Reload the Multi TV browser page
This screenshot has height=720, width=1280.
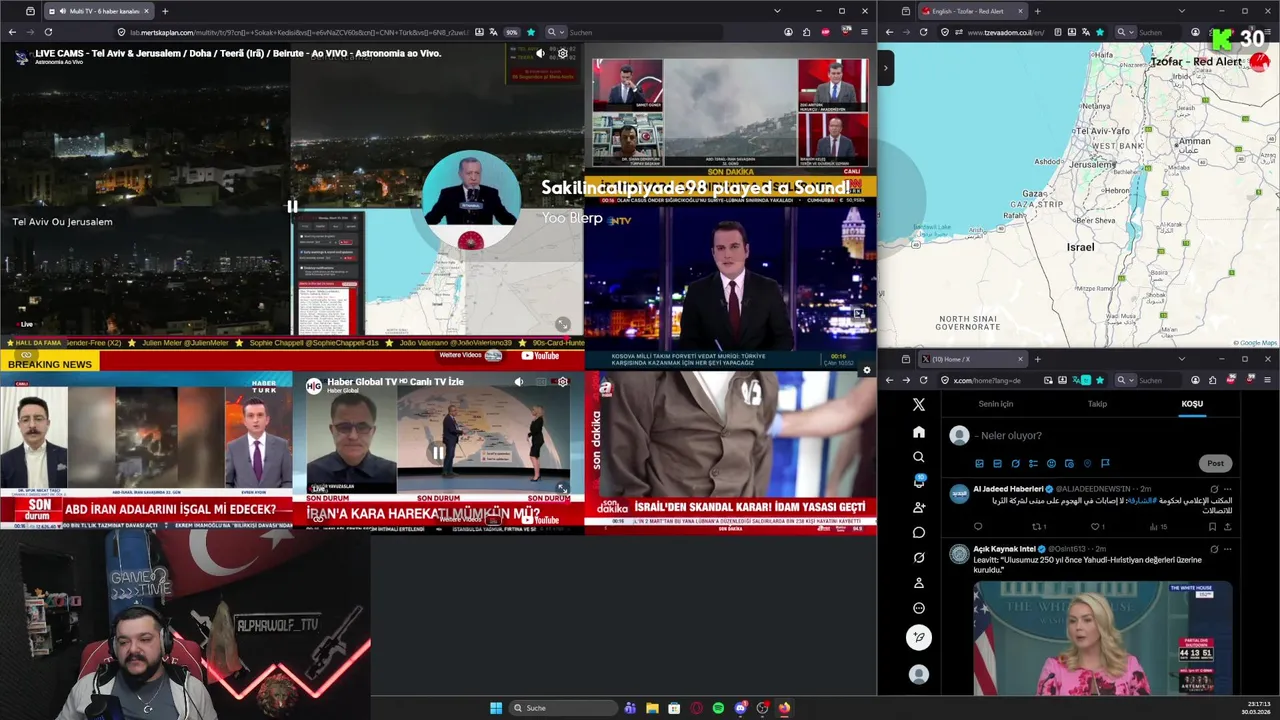coord(47,32)
